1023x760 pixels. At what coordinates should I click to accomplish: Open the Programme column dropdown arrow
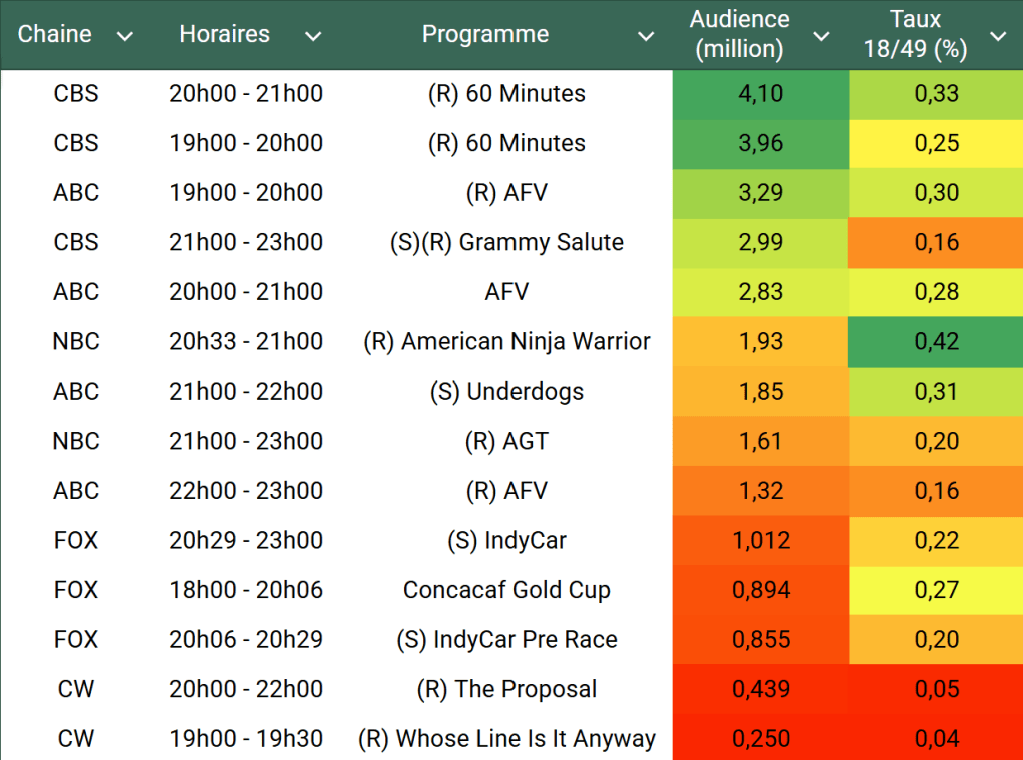pyautogui.click(x=646, y=36)
